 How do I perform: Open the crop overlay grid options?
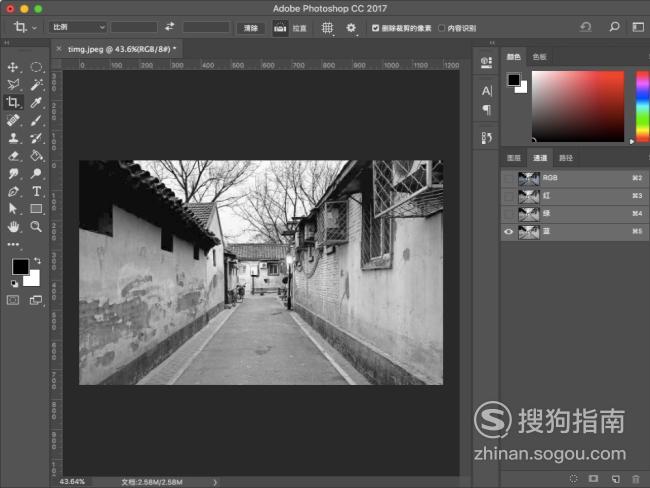tap(327, 28)
